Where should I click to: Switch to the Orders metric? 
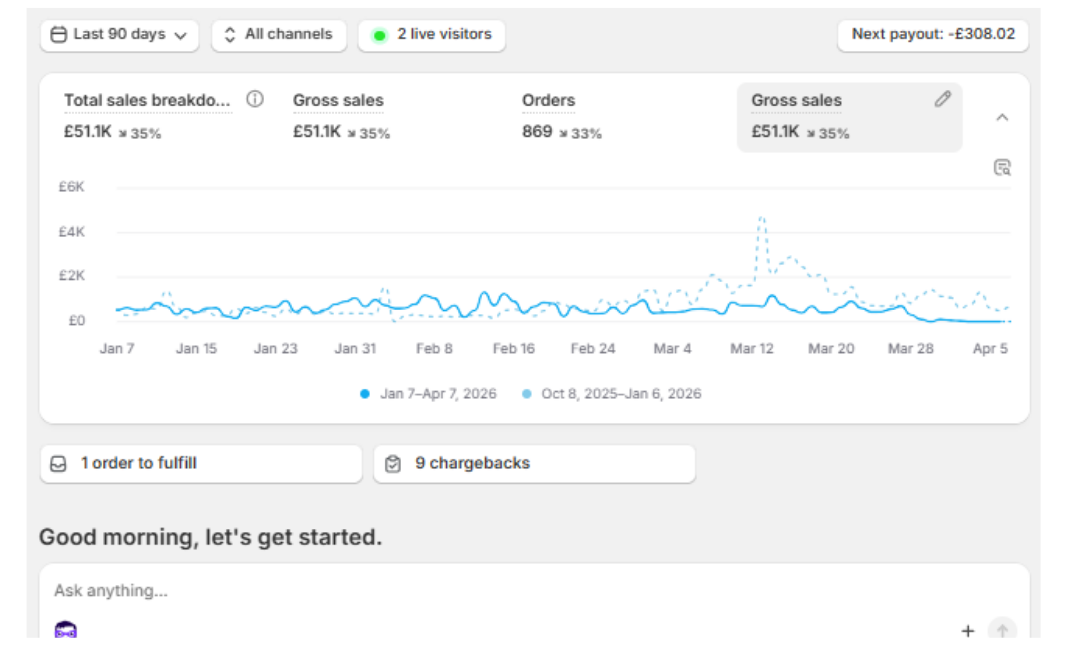pos(548,101)
